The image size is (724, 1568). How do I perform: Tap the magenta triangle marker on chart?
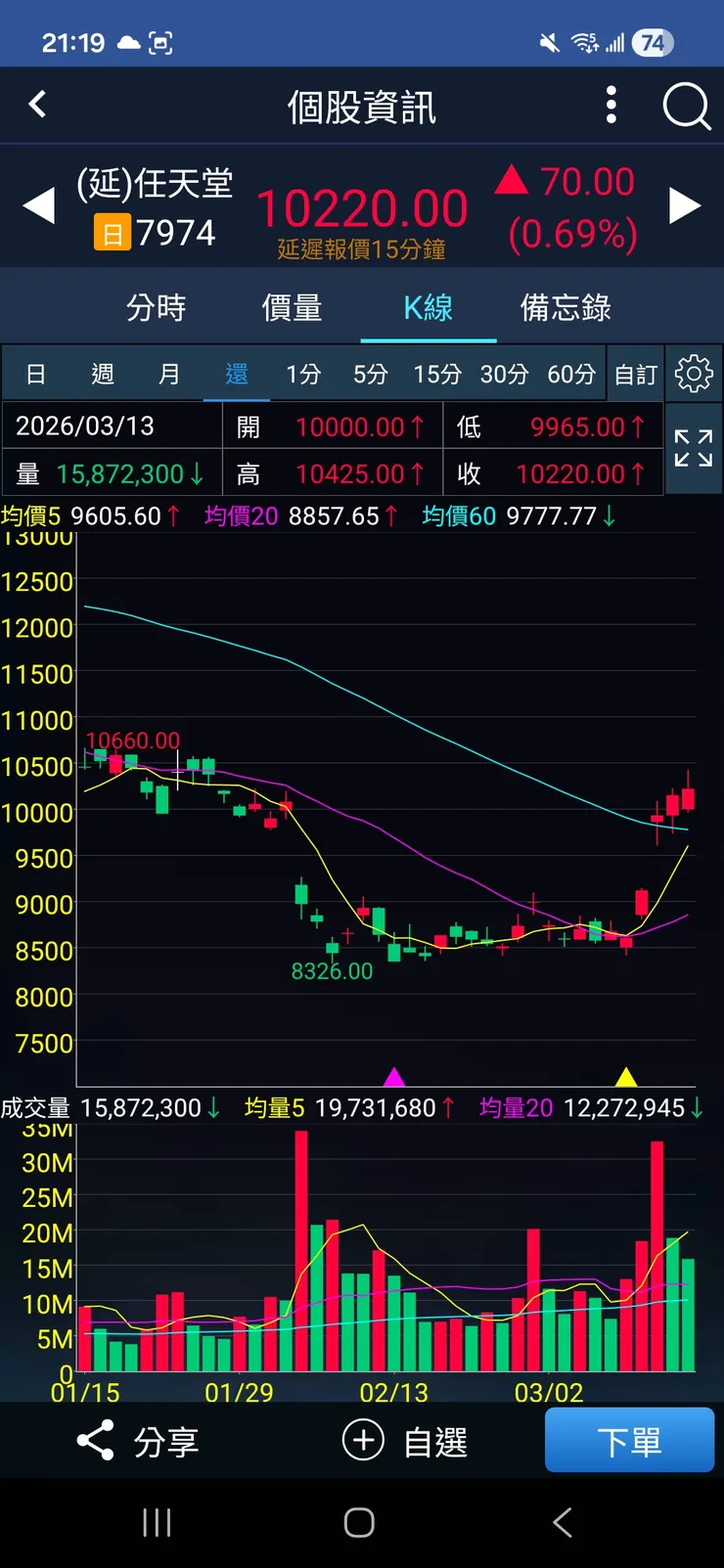pyautogui.click(x=393, y=1077)
